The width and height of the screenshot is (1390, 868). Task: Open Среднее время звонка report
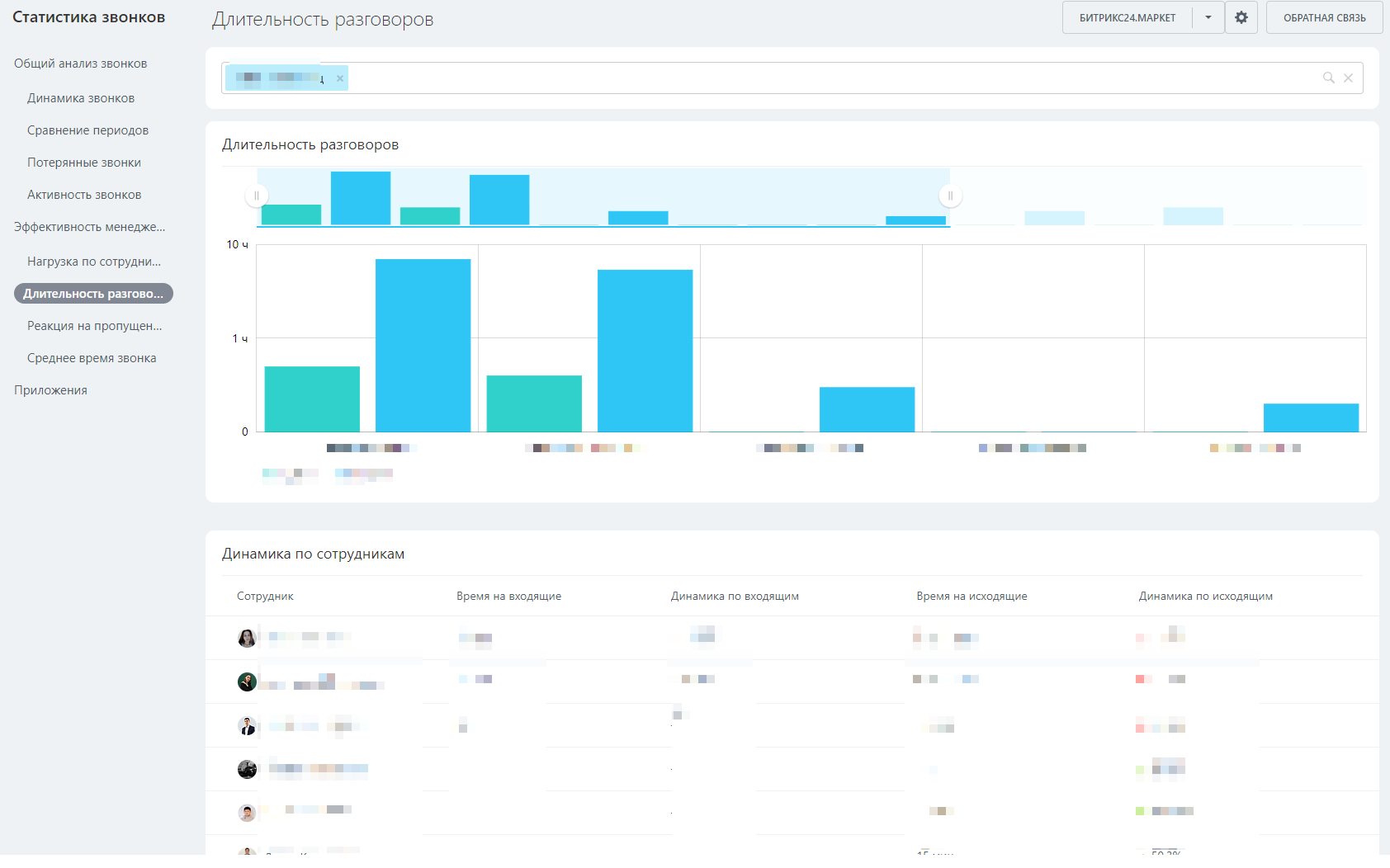coord(92,358)
